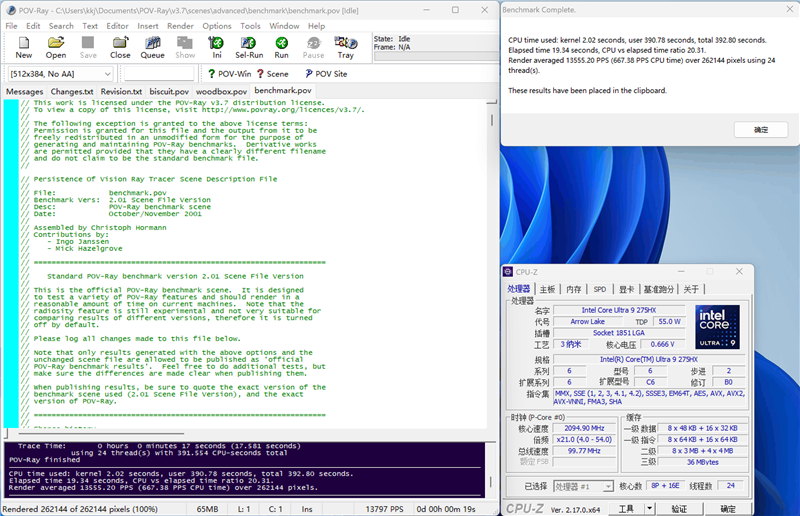Click the Close file toolbar icon
Image resolution: width=800 pixels, height=516 pixels.
[x=120, y=47]
